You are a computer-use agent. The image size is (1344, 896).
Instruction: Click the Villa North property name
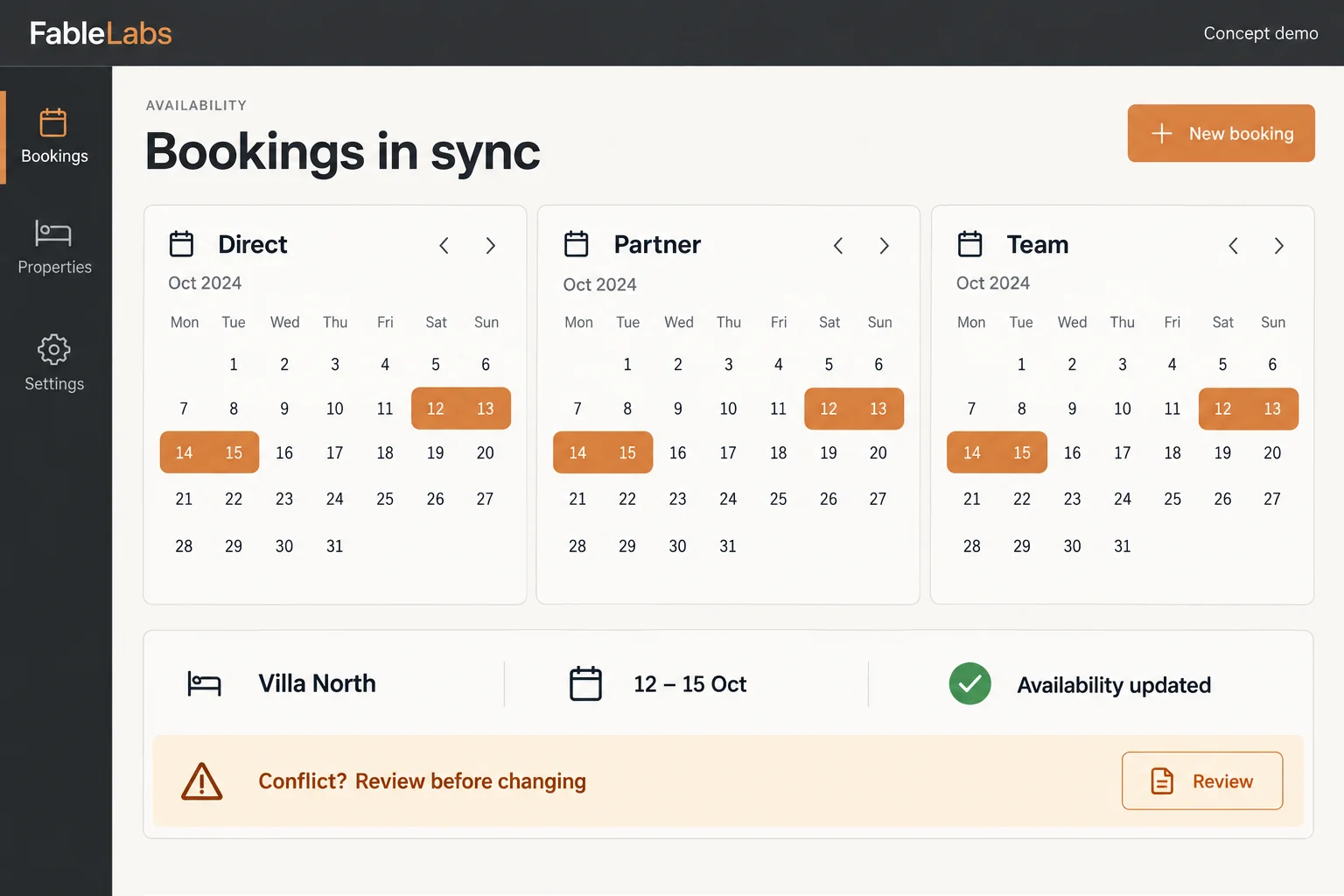[x=317, y=683]
